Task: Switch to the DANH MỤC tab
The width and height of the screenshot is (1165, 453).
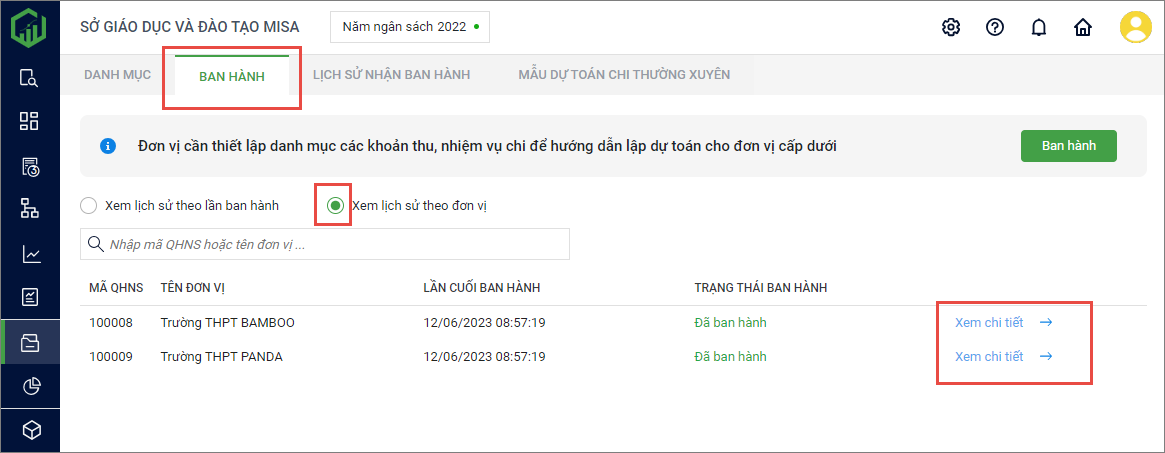Action: click(118, 75)
